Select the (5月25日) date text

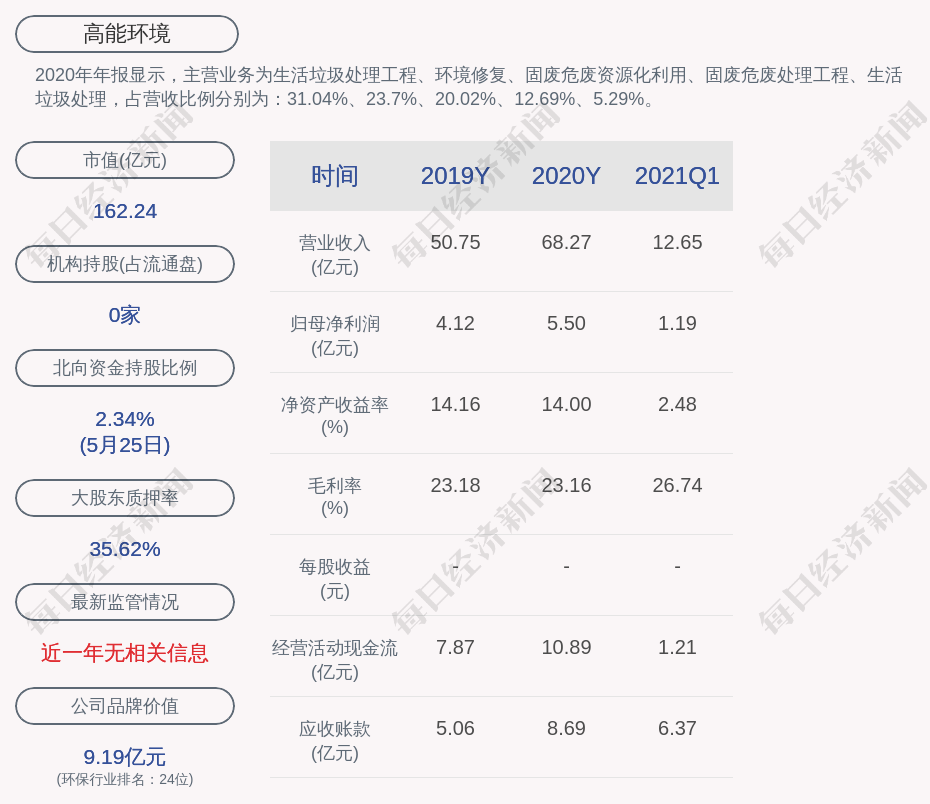coord(125,445)
